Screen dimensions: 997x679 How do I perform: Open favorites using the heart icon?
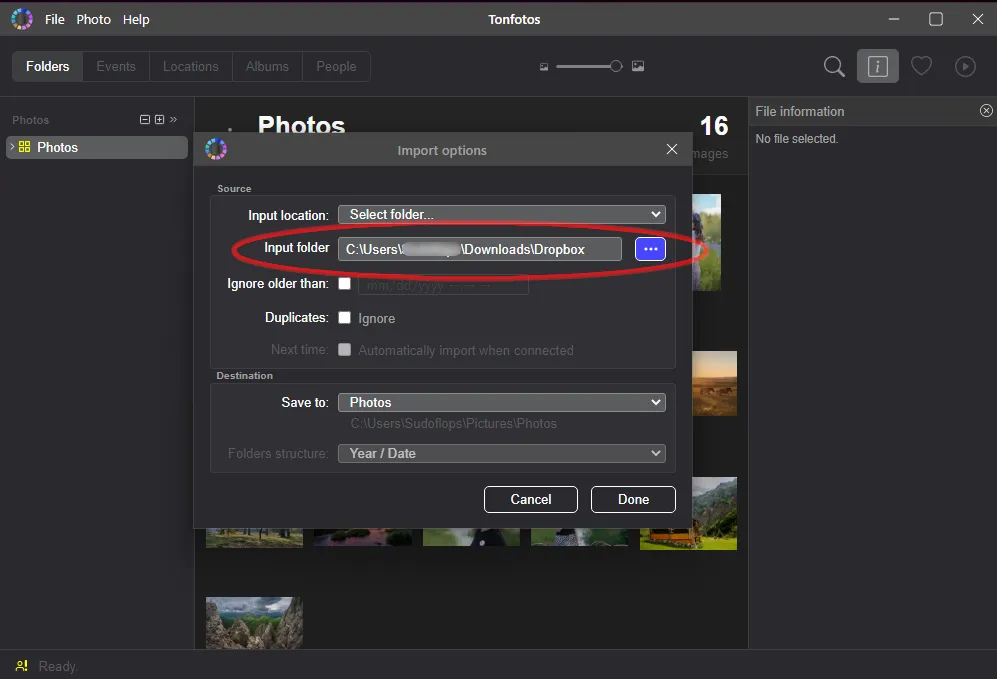pyautogui.click(x=921, y=66)
